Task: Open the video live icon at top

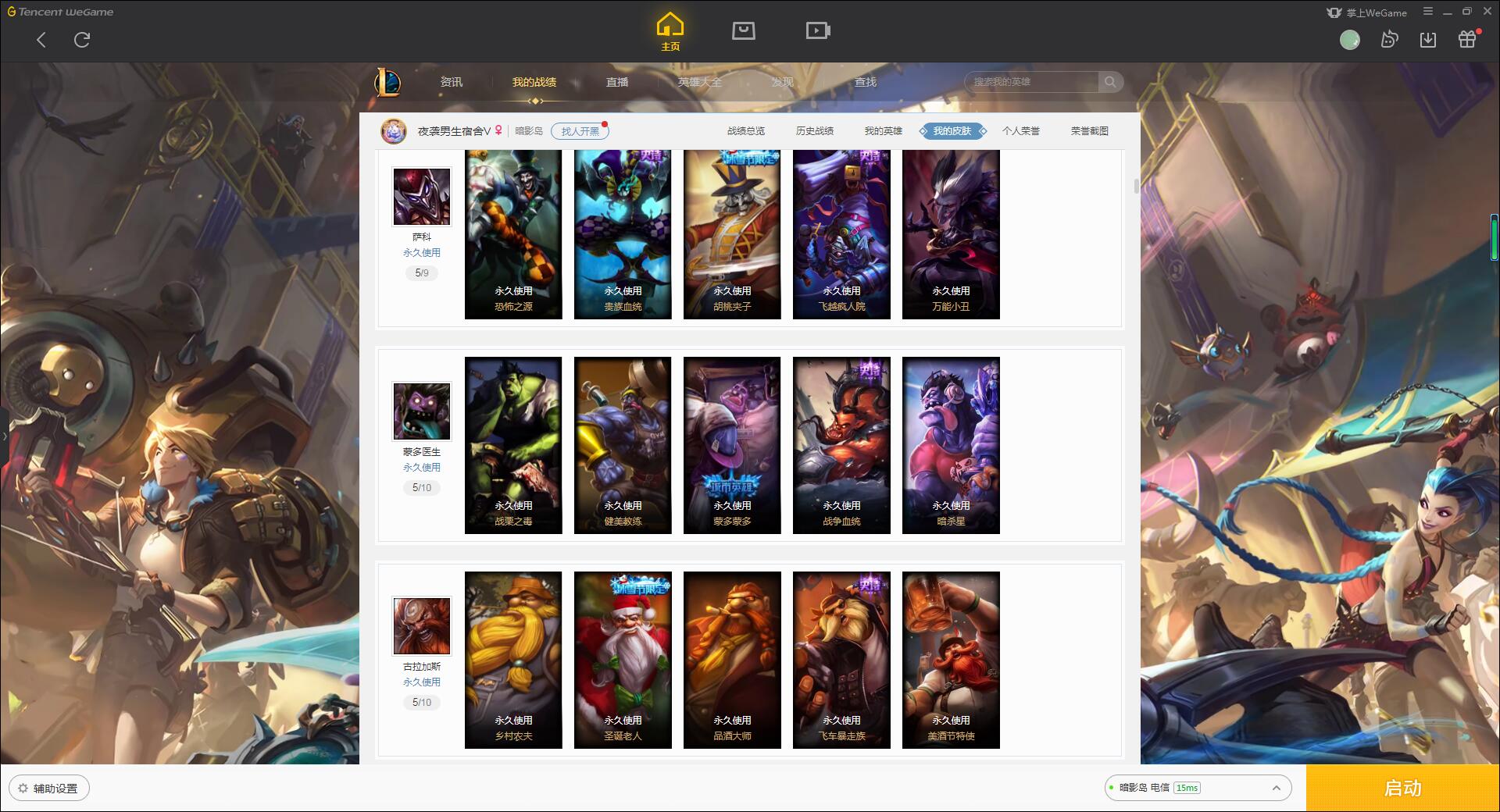Action: pos(818,30)
